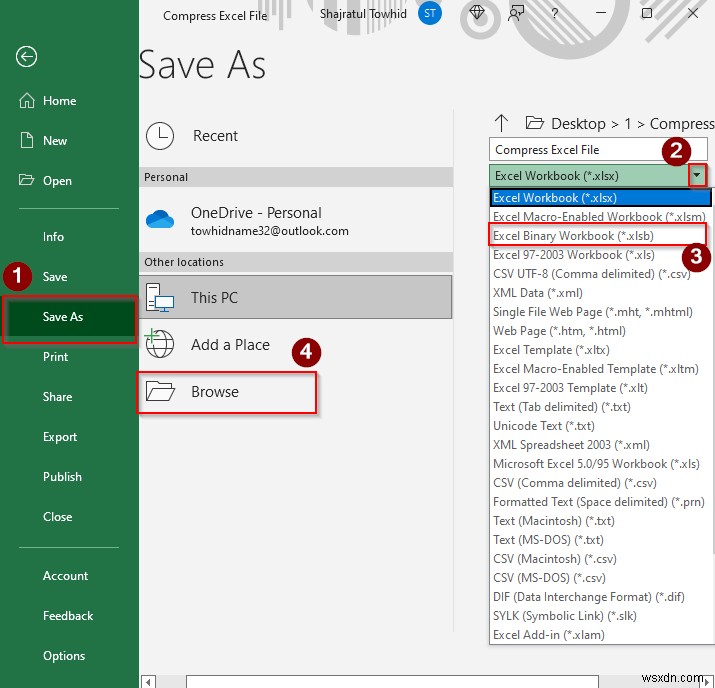Select Excel Binary Workbook (*.xlsb) from the list
The width and height of the screenshot is (715, 688).
573,236
